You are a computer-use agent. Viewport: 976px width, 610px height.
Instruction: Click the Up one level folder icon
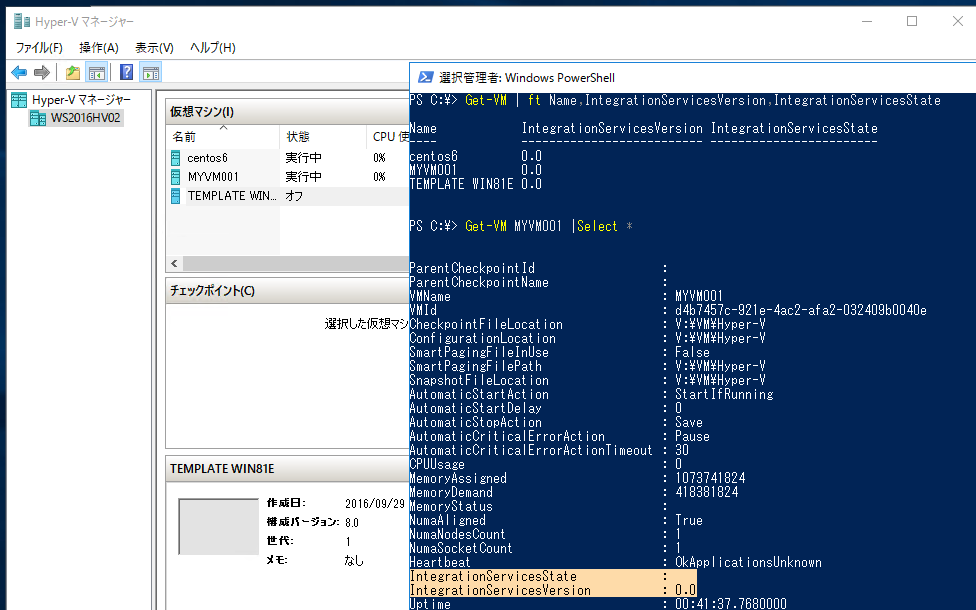73,73
